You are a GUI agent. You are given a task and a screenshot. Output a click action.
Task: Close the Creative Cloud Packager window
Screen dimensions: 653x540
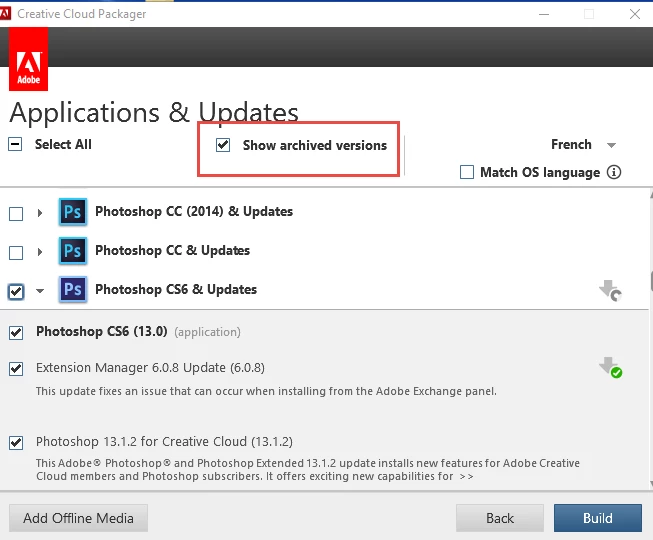[635, 14]
